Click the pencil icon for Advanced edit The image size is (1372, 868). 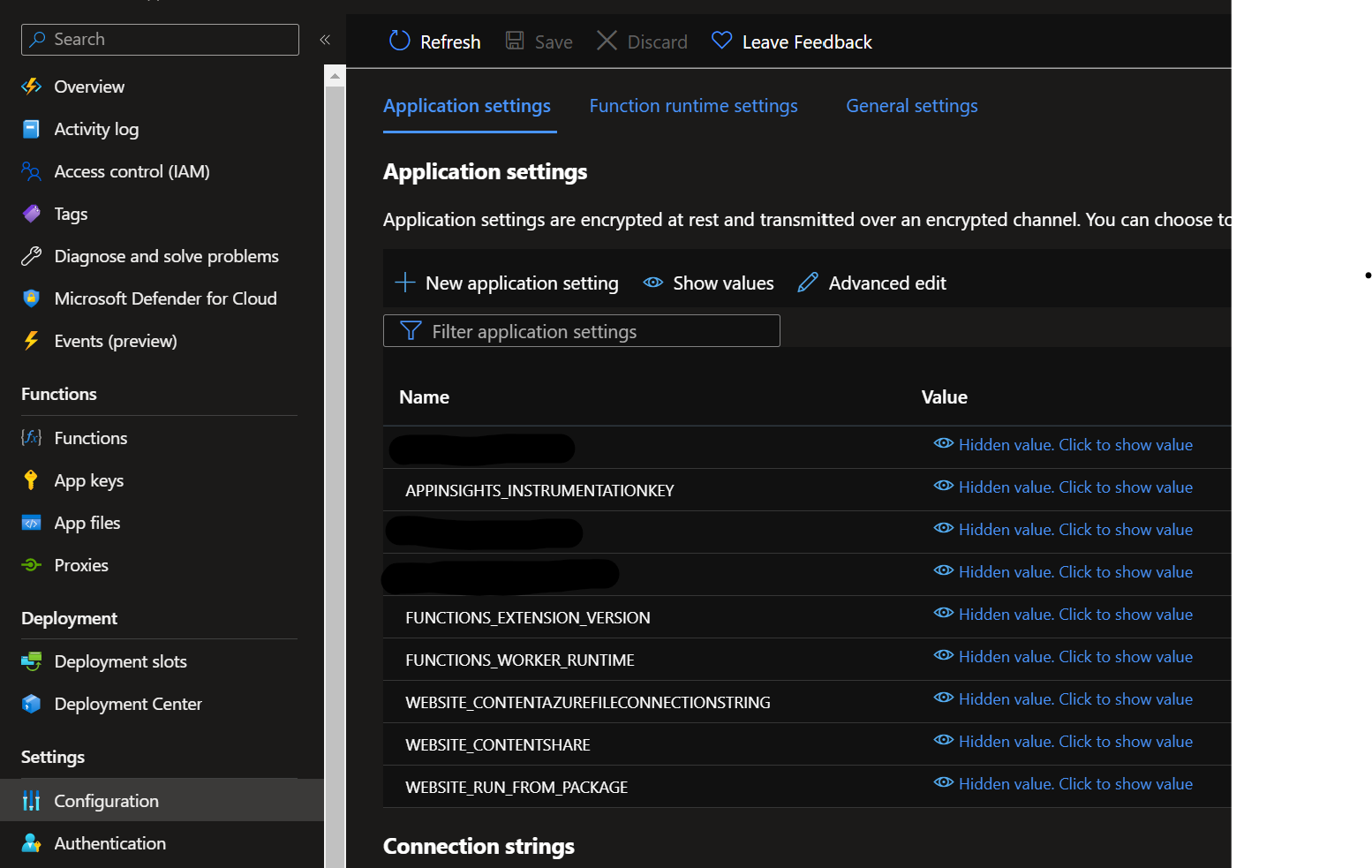[x=808, y=283]
